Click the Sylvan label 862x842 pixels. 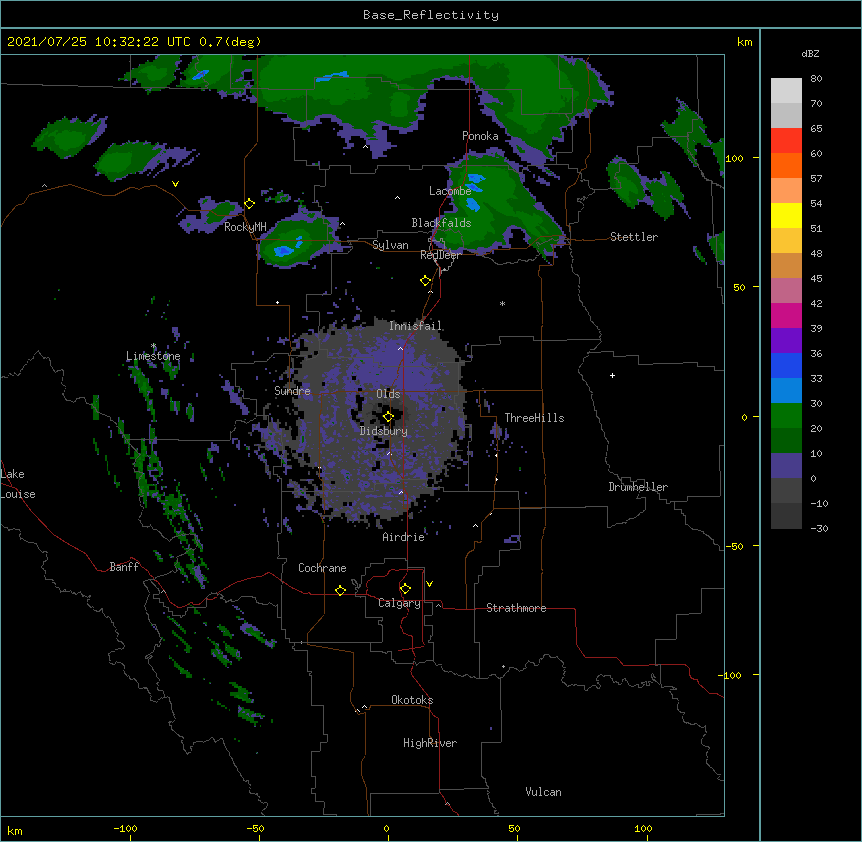pos(390,245)
